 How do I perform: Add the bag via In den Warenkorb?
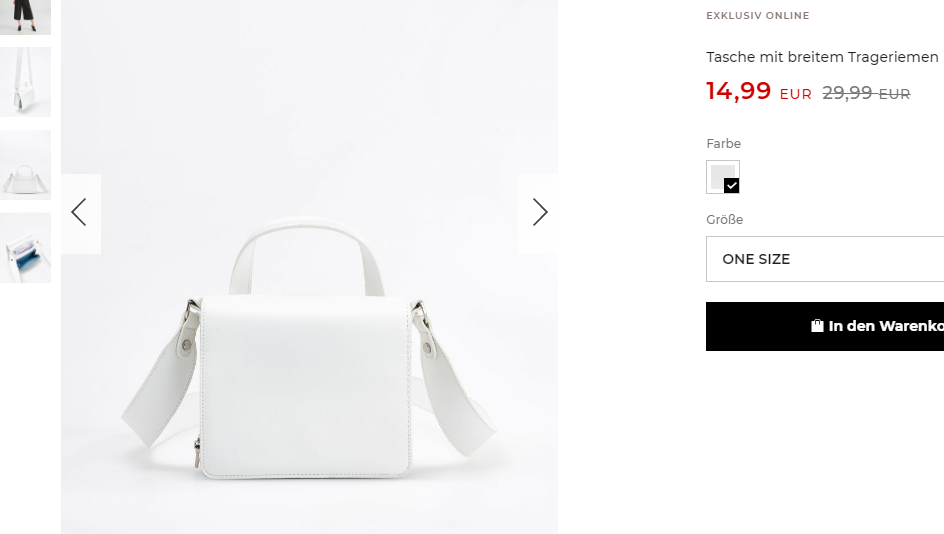click(825, 326)
